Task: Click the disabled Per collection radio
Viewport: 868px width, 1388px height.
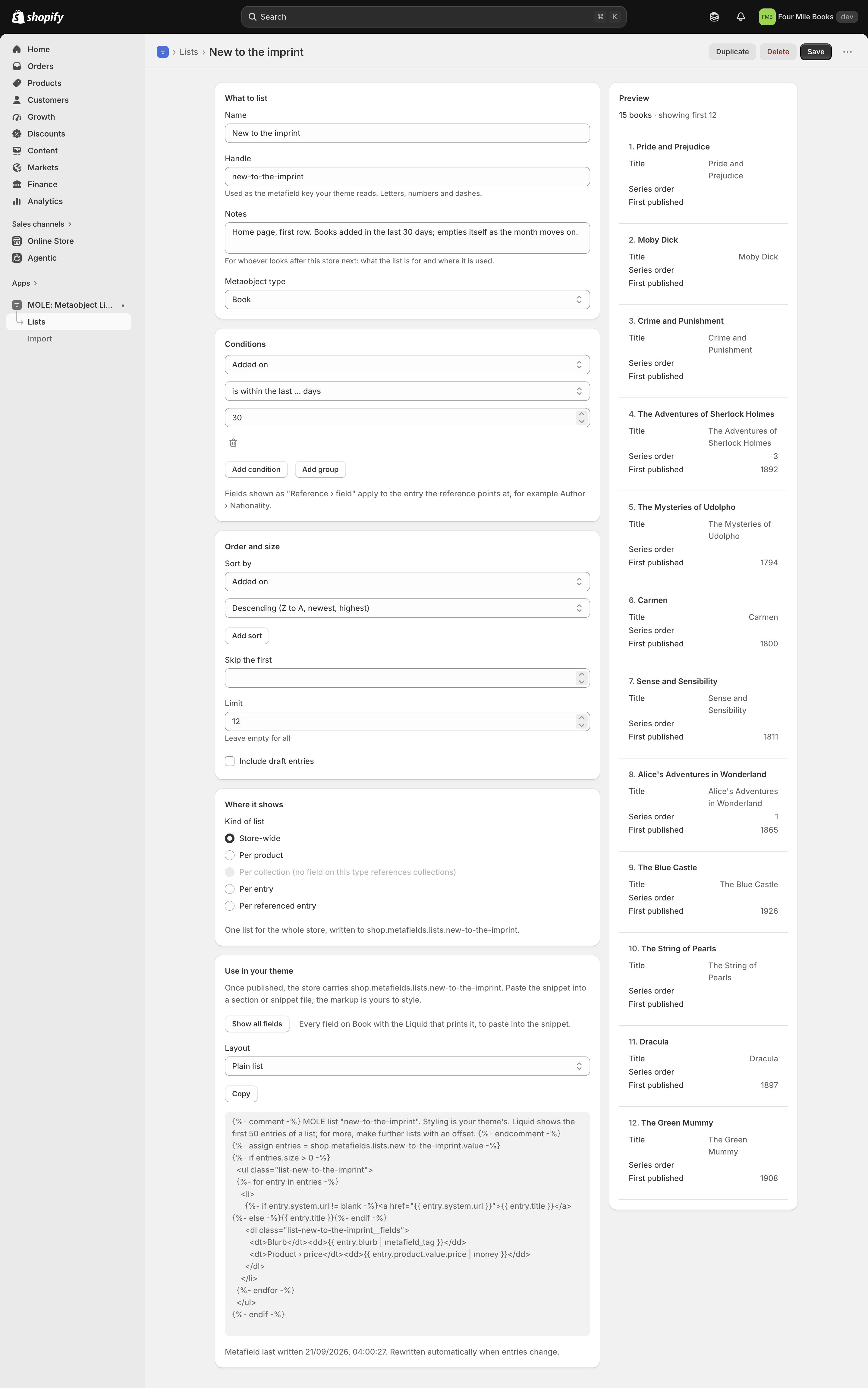Action: click(x=230, y=872)
